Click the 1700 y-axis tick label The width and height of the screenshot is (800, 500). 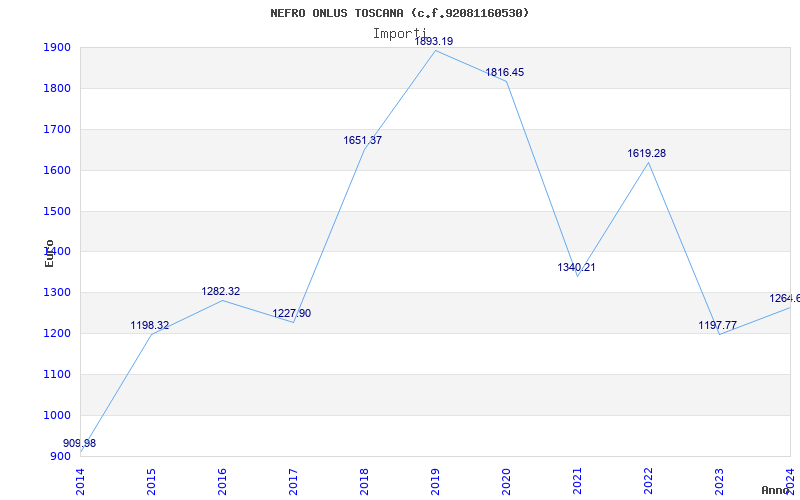click(57, 130)
